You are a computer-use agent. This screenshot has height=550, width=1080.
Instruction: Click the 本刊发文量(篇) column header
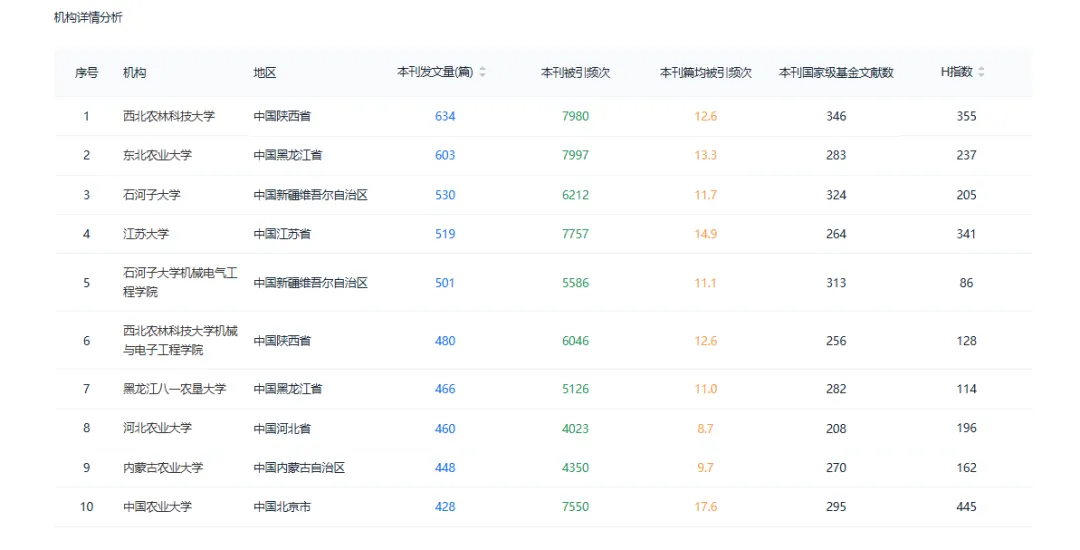(x=435, y=72)
